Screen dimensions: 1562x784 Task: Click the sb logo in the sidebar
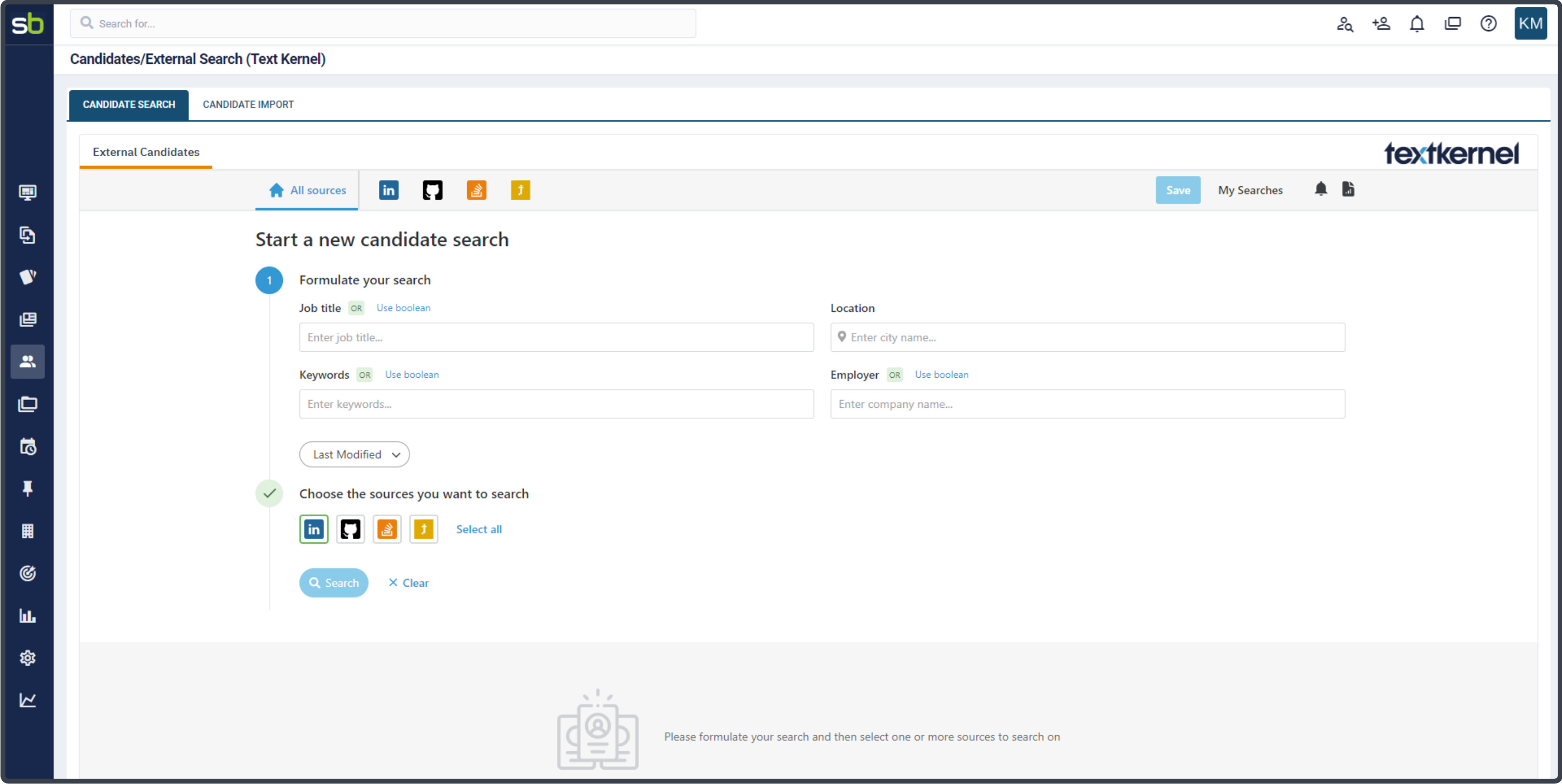pyautogui.click(x=28, y=24)
